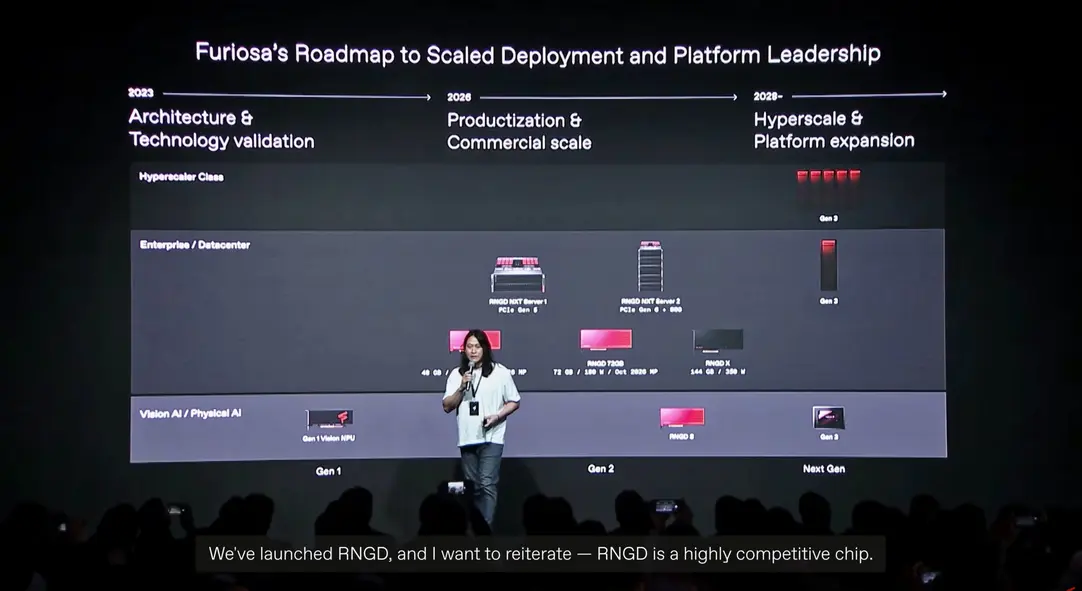Select the '2028-' timeline year label

(768, 96)
